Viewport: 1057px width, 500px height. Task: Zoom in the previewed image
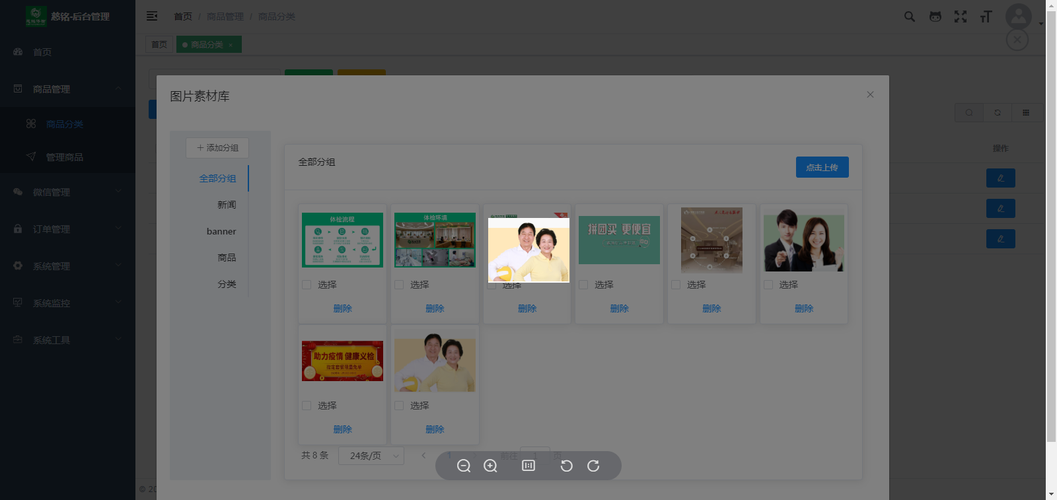click(491, 466)
